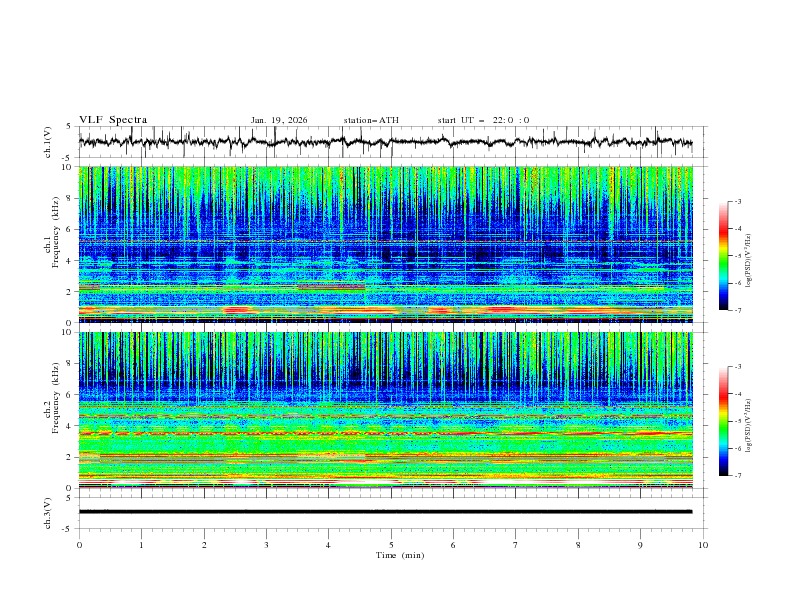This screenshot has width=792, height=612.
Task: Click the '6' tick of ch.2 frequency axis
Action: point(71,394)
